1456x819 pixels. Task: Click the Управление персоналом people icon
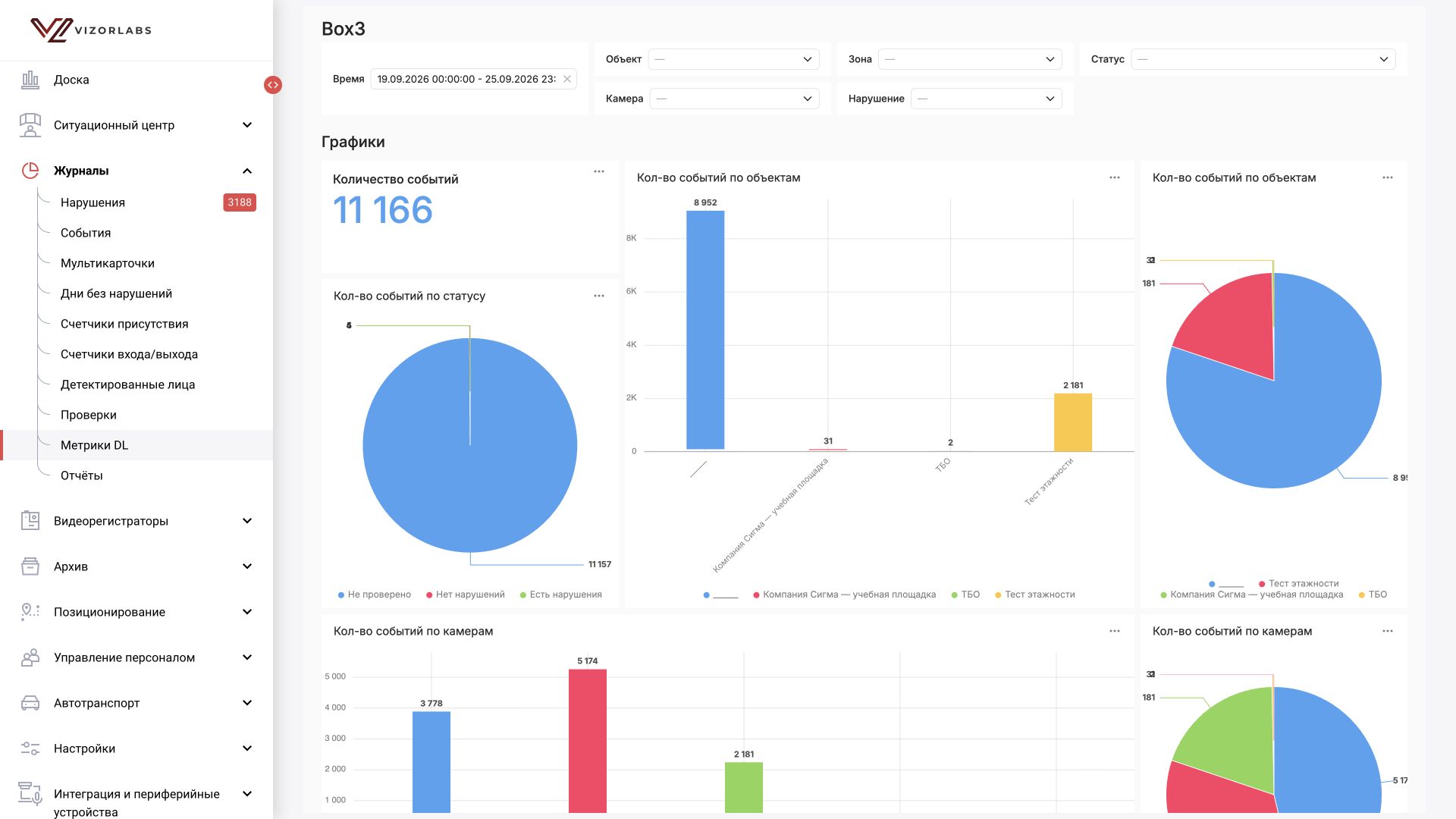coord(30,657)
